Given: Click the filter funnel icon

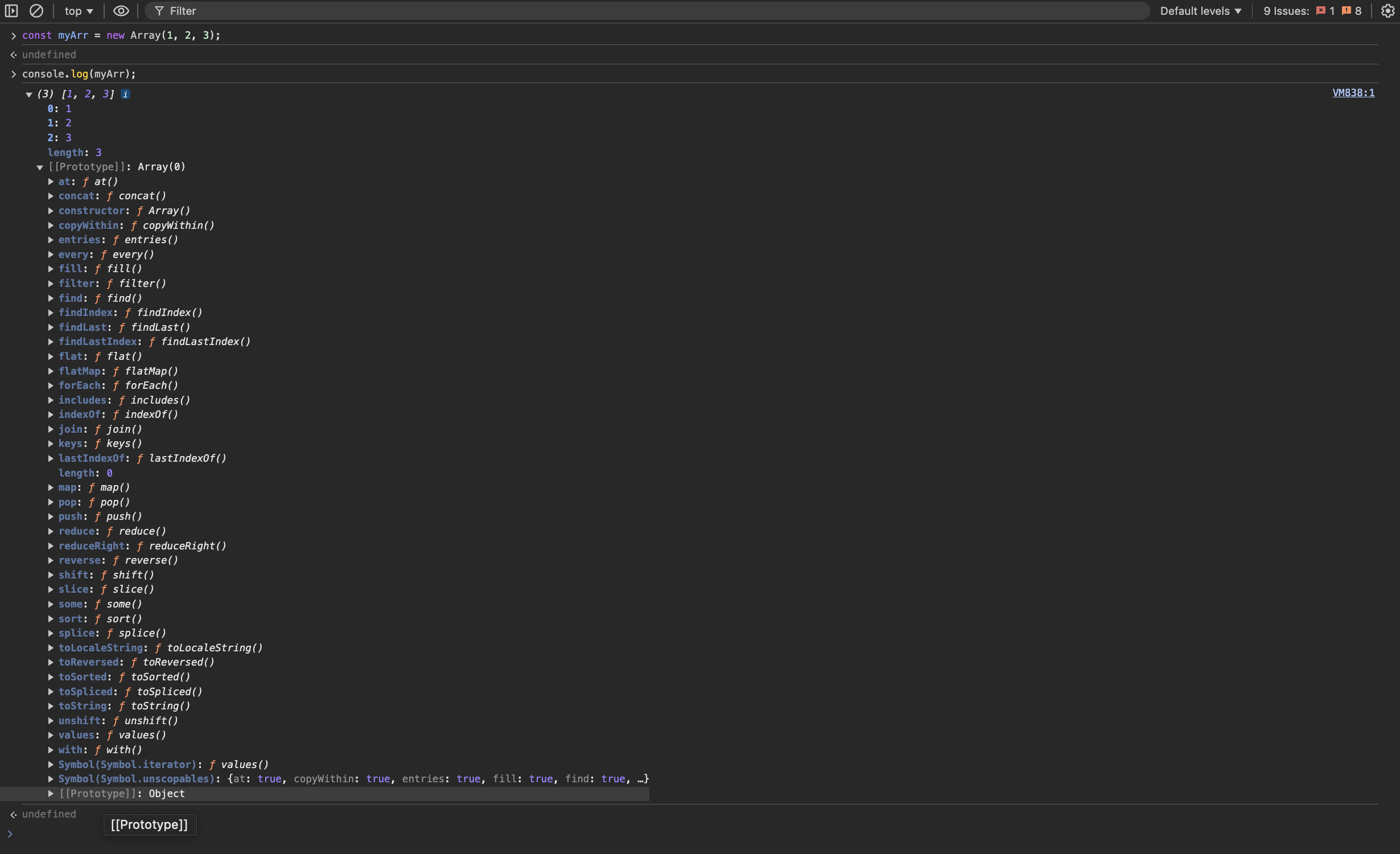Looking at the screenshot, I should point(159,11).
